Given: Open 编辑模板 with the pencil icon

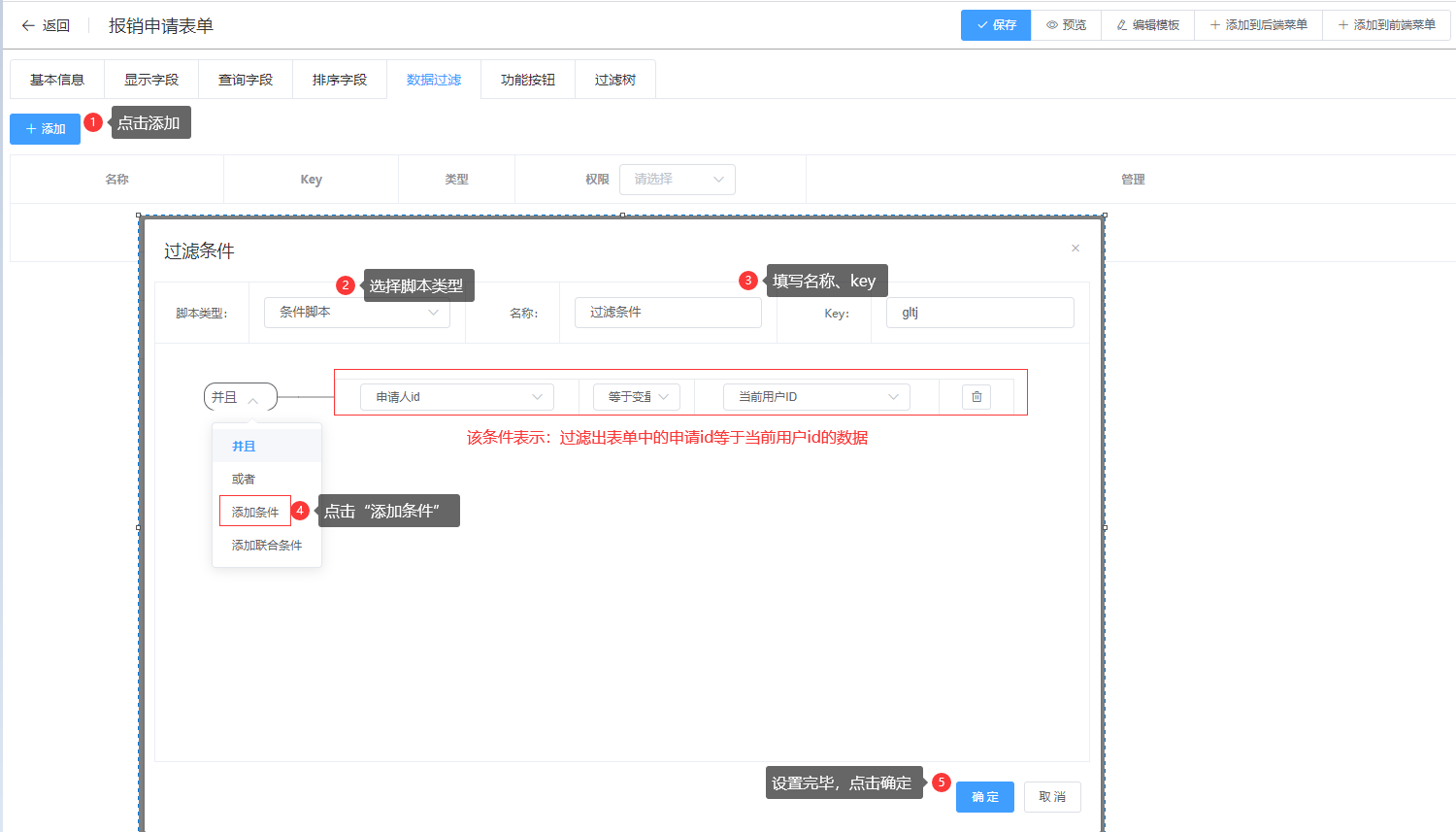Looking at the screenshot, I should point(1147,25).
